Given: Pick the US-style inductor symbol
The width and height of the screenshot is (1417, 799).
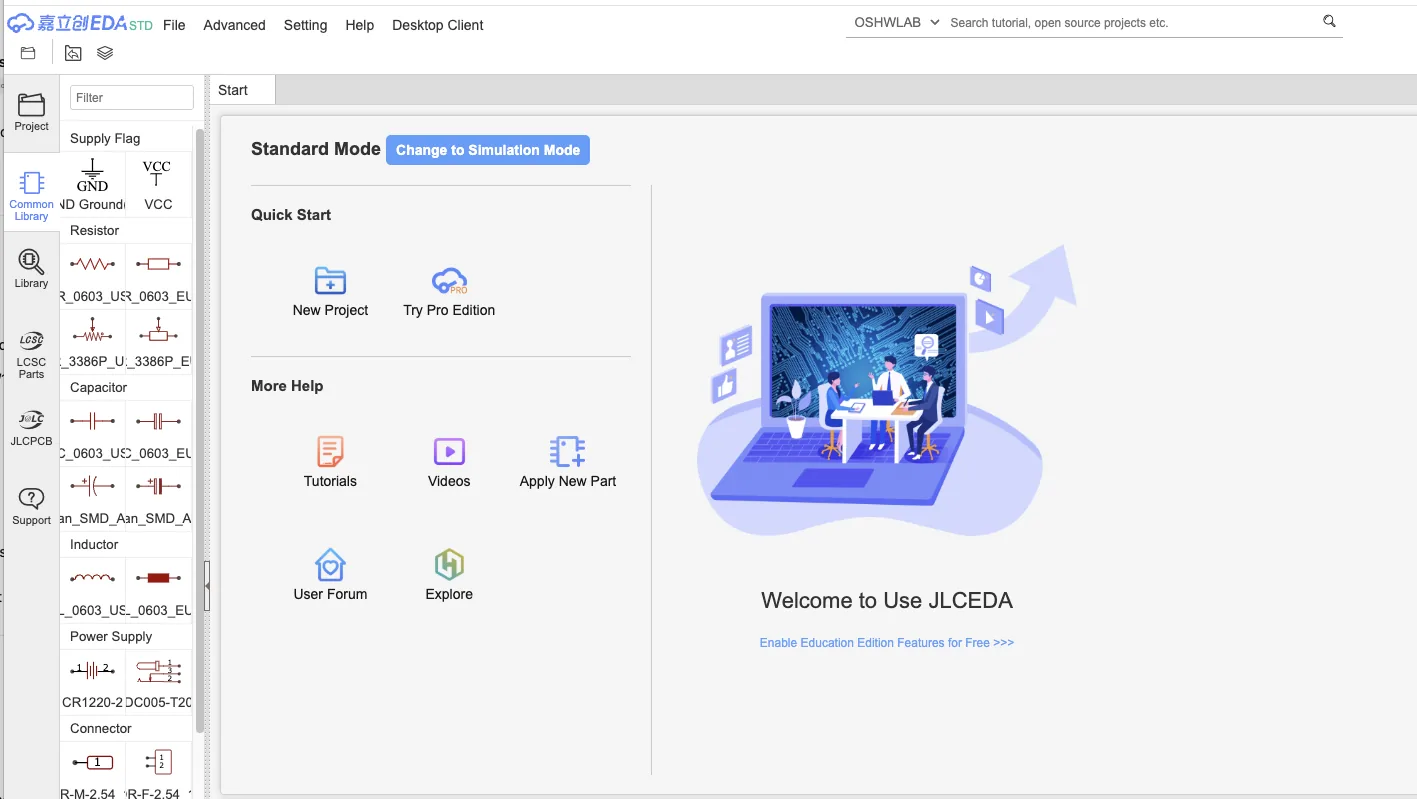Looking at the screenshot, I should pos(92,578).
